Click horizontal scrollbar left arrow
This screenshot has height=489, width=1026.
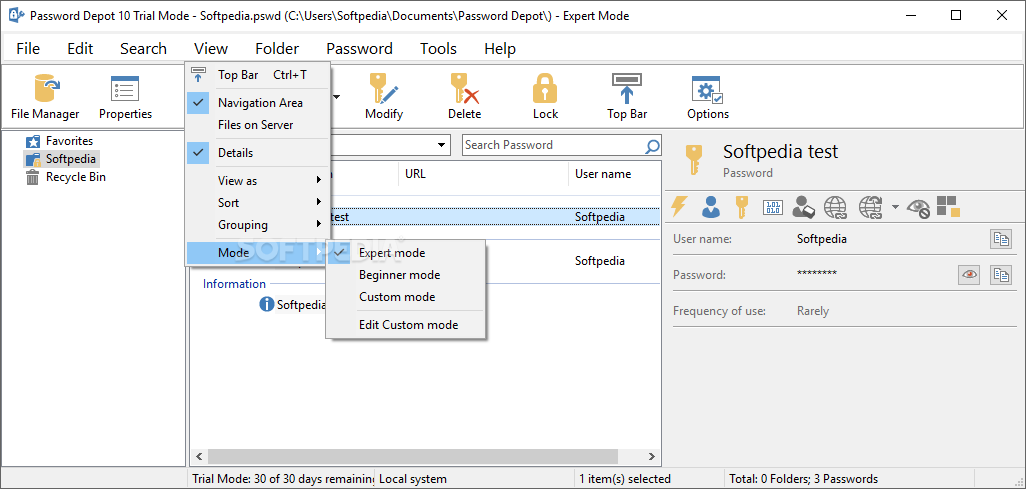coord(200,456)
